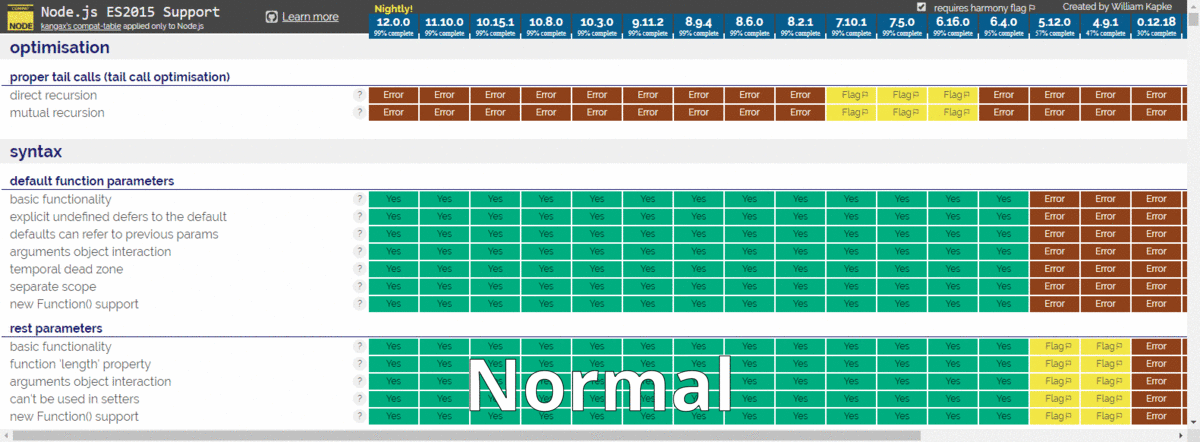Select the 4.9.1 version column header
The height and width of the screenshot is (442, 1200).
[x=1105, y=25]
